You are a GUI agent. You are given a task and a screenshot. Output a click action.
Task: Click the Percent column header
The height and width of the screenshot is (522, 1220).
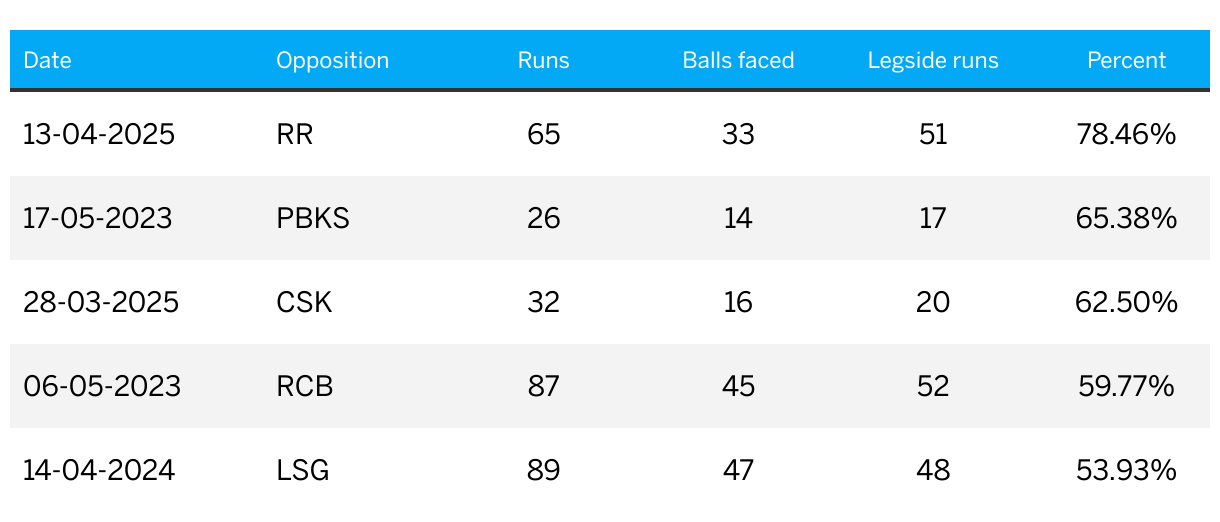click(x=1126, y=60)
